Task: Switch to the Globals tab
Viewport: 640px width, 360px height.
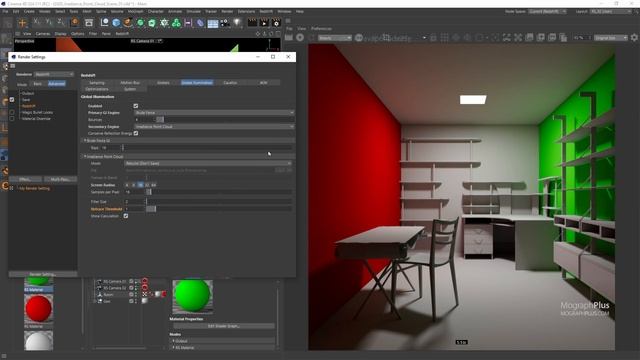Action: tap(163, 82)
